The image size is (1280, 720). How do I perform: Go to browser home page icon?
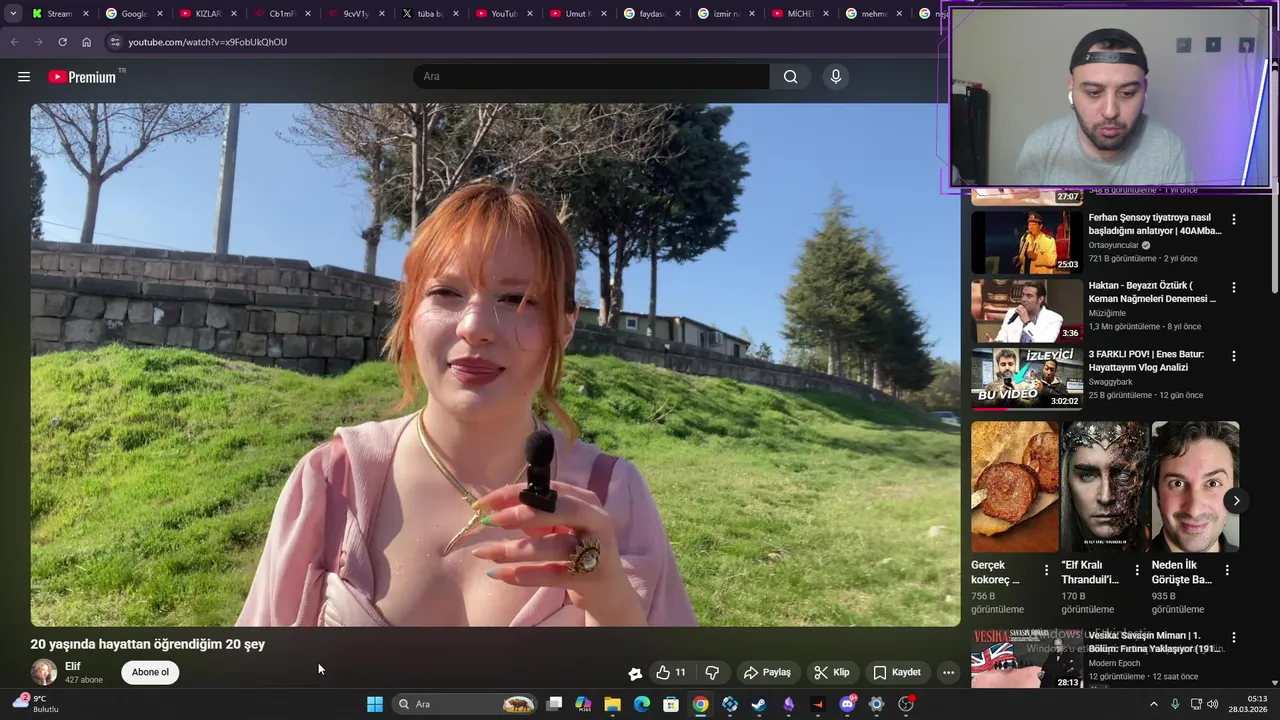[x=86, y=42]
